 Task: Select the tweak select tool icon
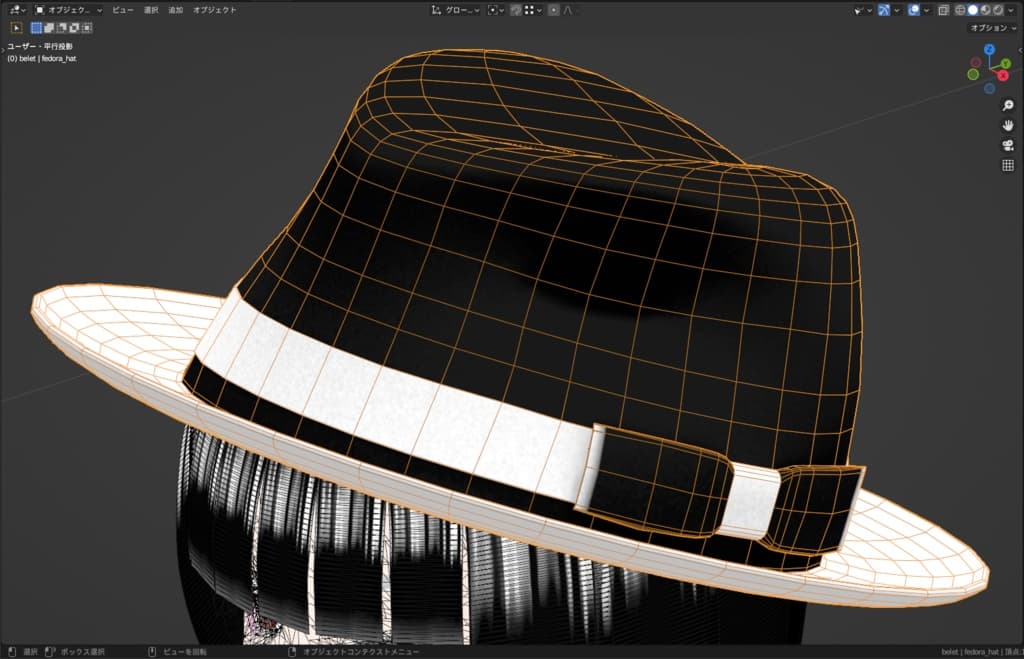point(16,28)
